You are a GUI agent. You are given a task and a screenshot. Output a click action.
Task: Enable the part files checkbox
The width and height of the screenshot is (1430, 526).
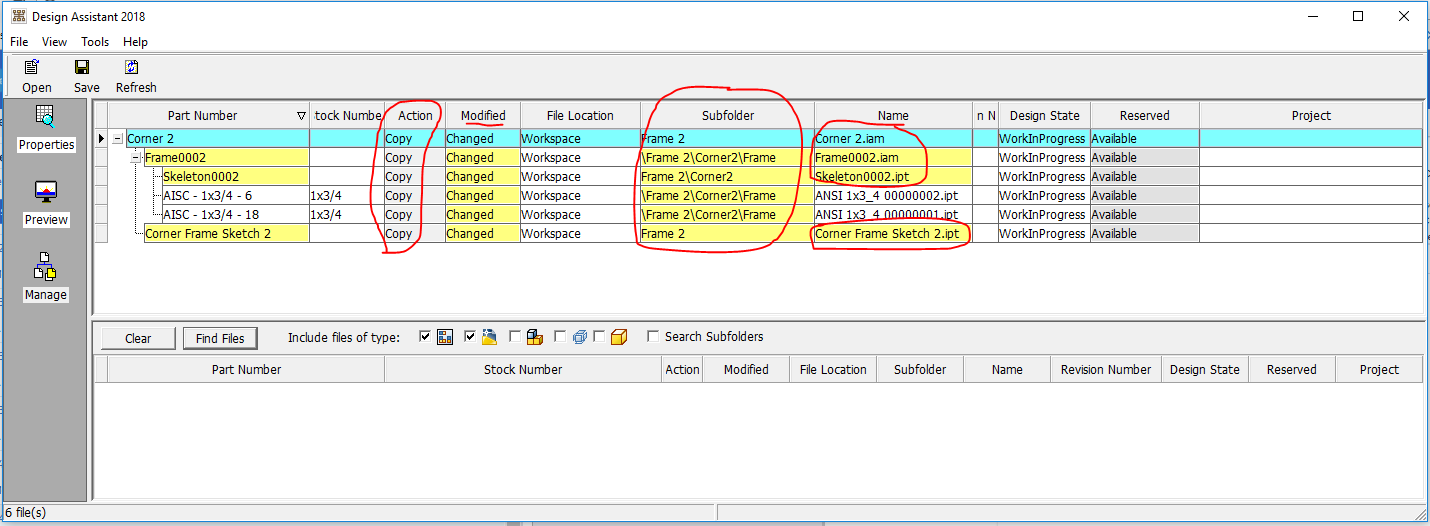point(599,337)
